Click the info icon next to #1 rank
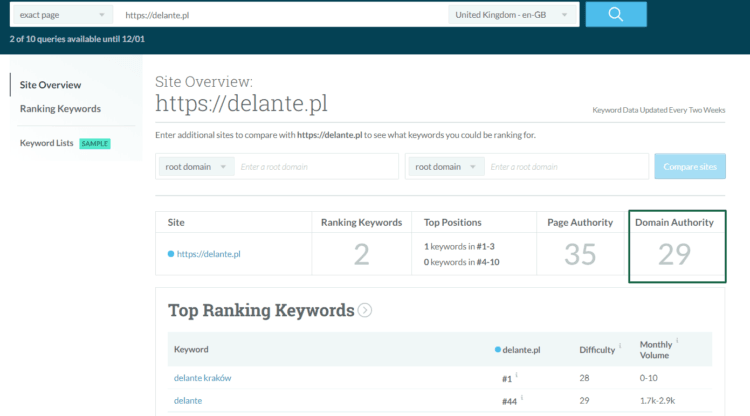This screenshot has height=416, width=750. click(517, 375)
